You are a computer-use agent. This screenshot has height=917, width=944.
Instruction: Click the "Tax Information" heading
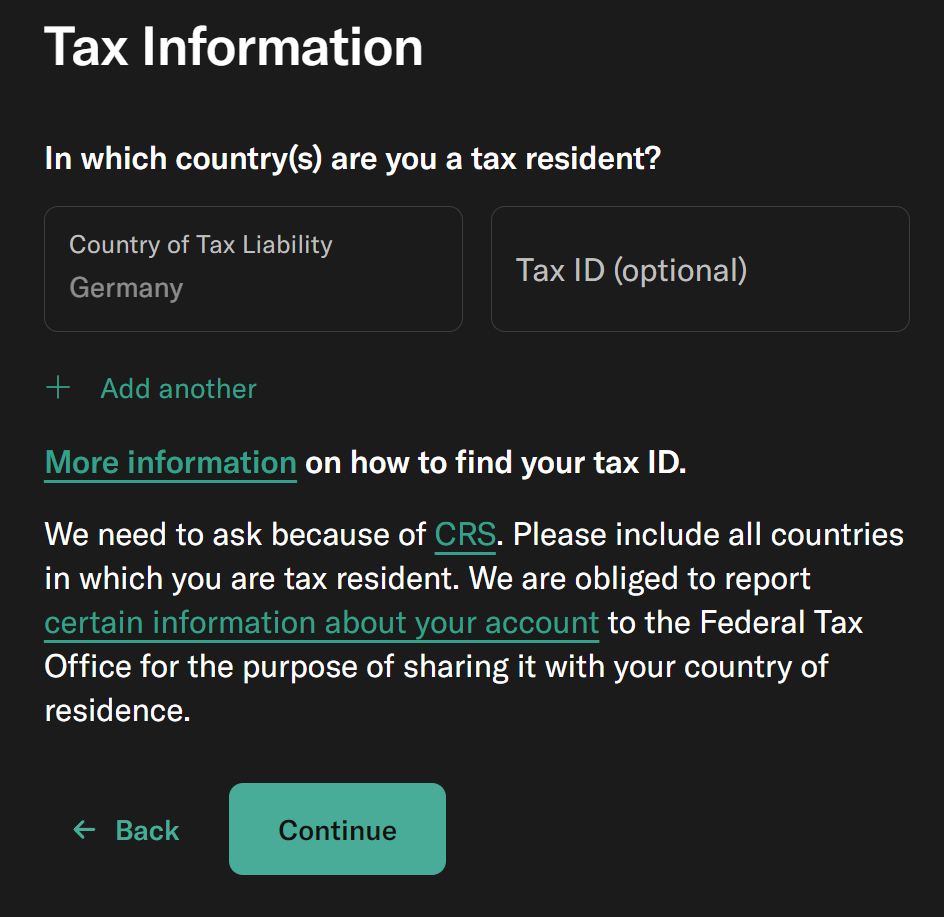tap(233, 47)
